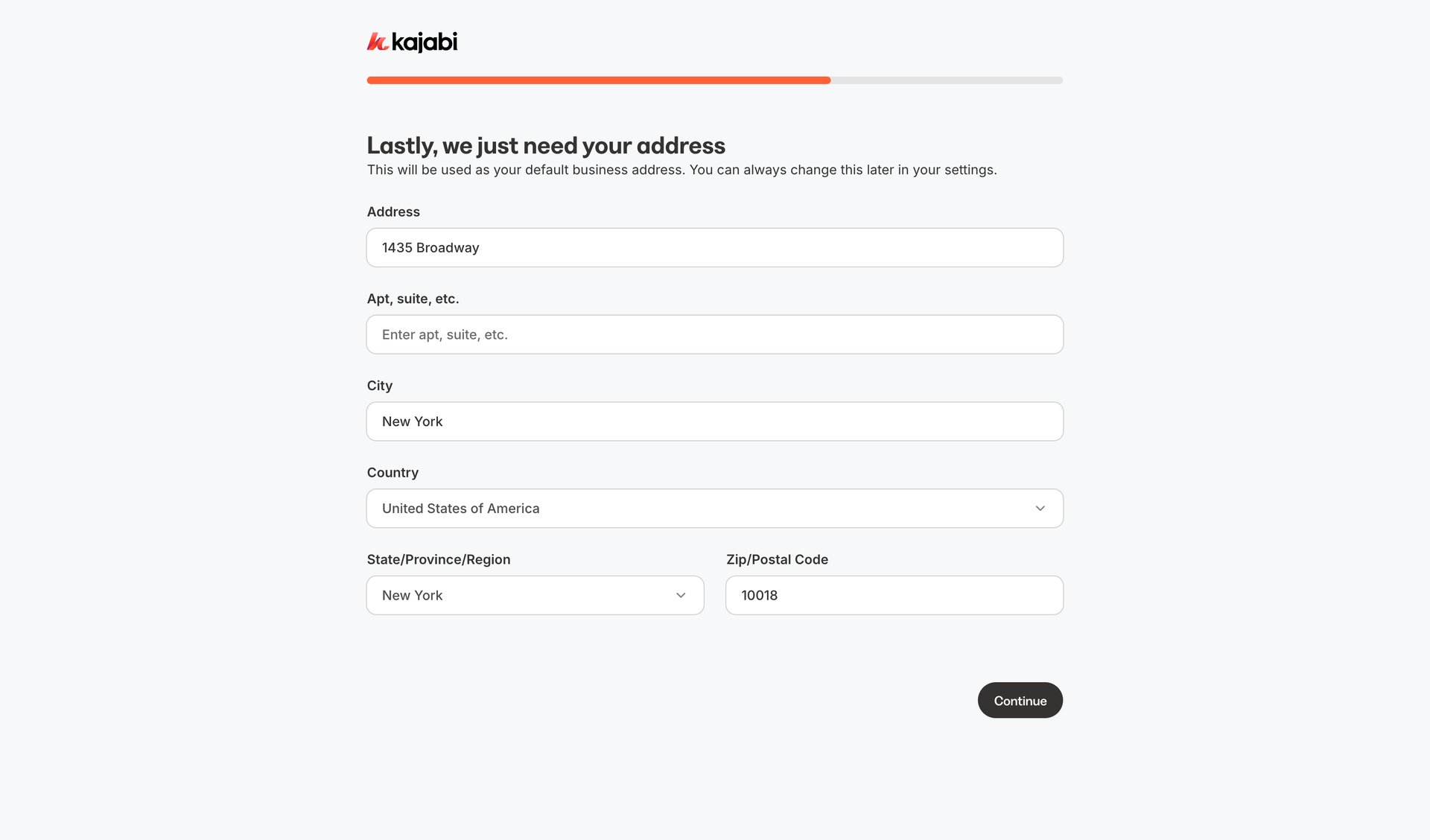Image resolution: width=1430 pixels, height=840 pixels.
Task: Click the empty Apt, suite, etc. field
Action: (x=714, y=334)
